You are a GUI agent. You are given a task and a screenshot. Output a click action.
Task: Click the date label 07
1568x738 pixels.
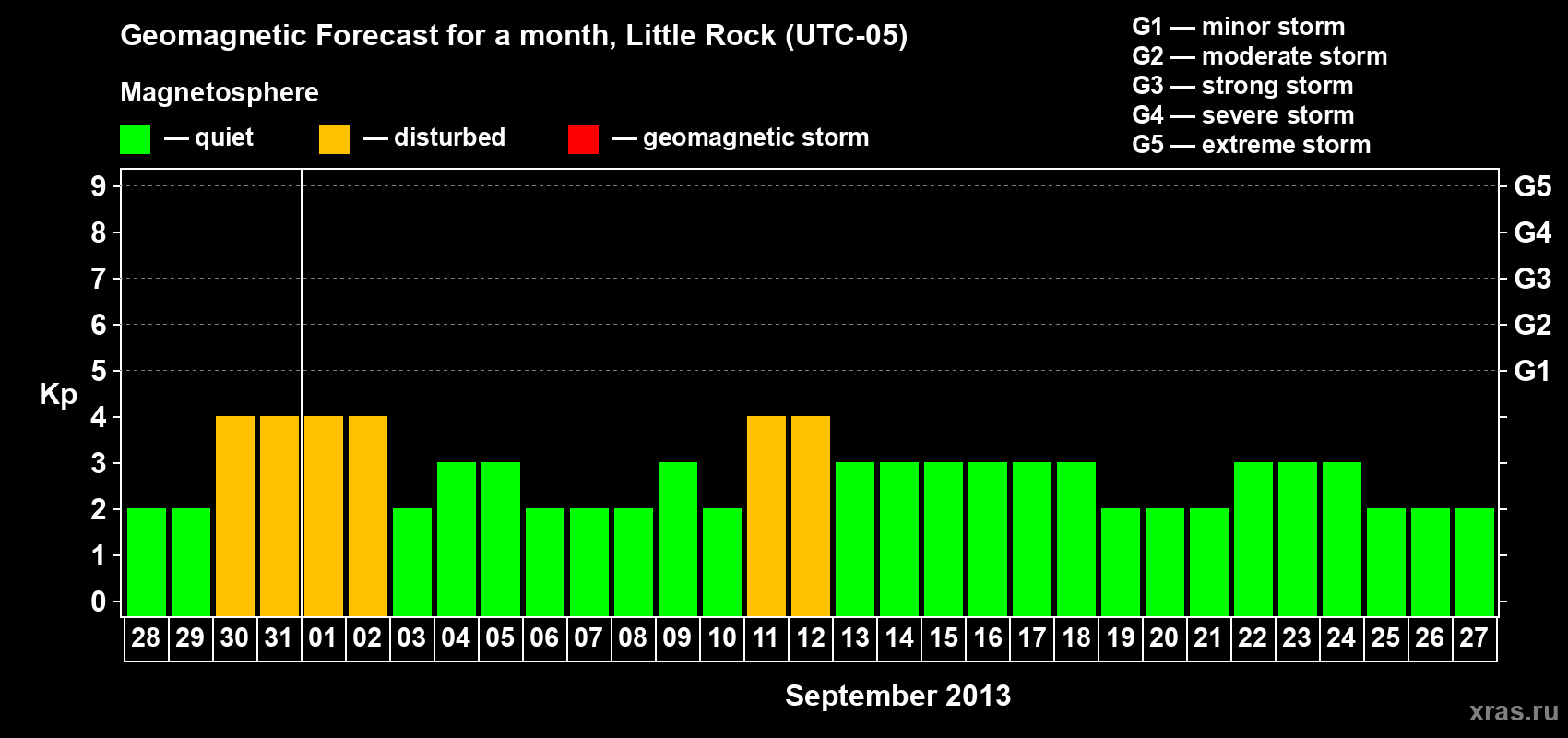pos(588,638)
